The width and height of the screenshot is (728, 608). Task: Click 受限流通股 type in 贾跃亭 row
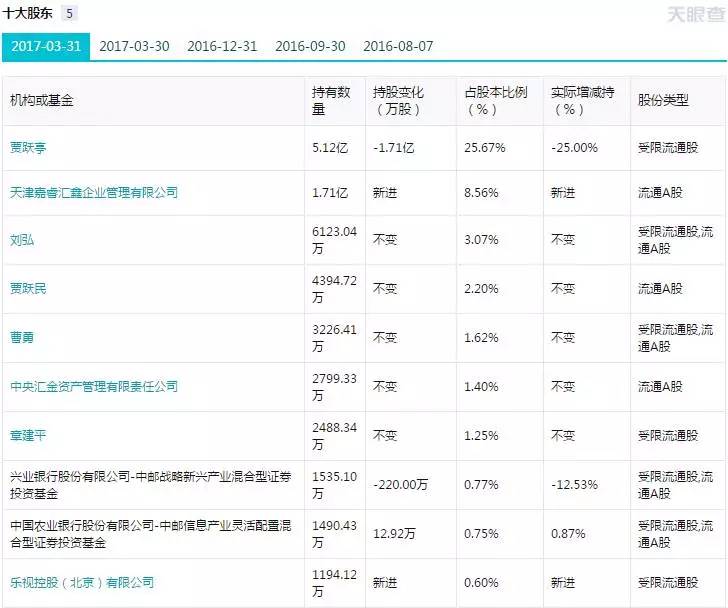[x=668, y=148]
